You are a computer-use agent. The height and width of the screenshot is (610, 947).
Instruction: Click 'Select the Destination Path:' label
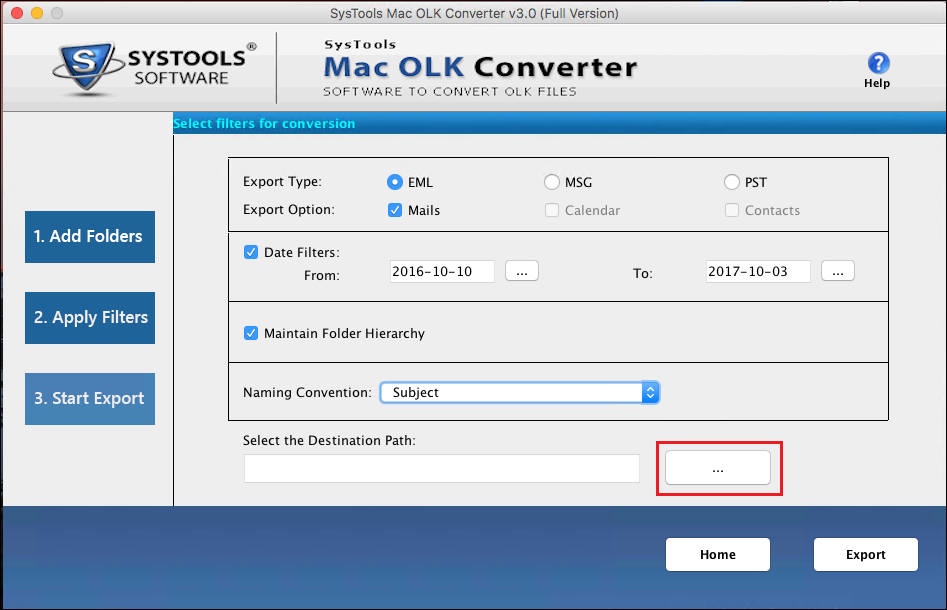tap(329, 440)
